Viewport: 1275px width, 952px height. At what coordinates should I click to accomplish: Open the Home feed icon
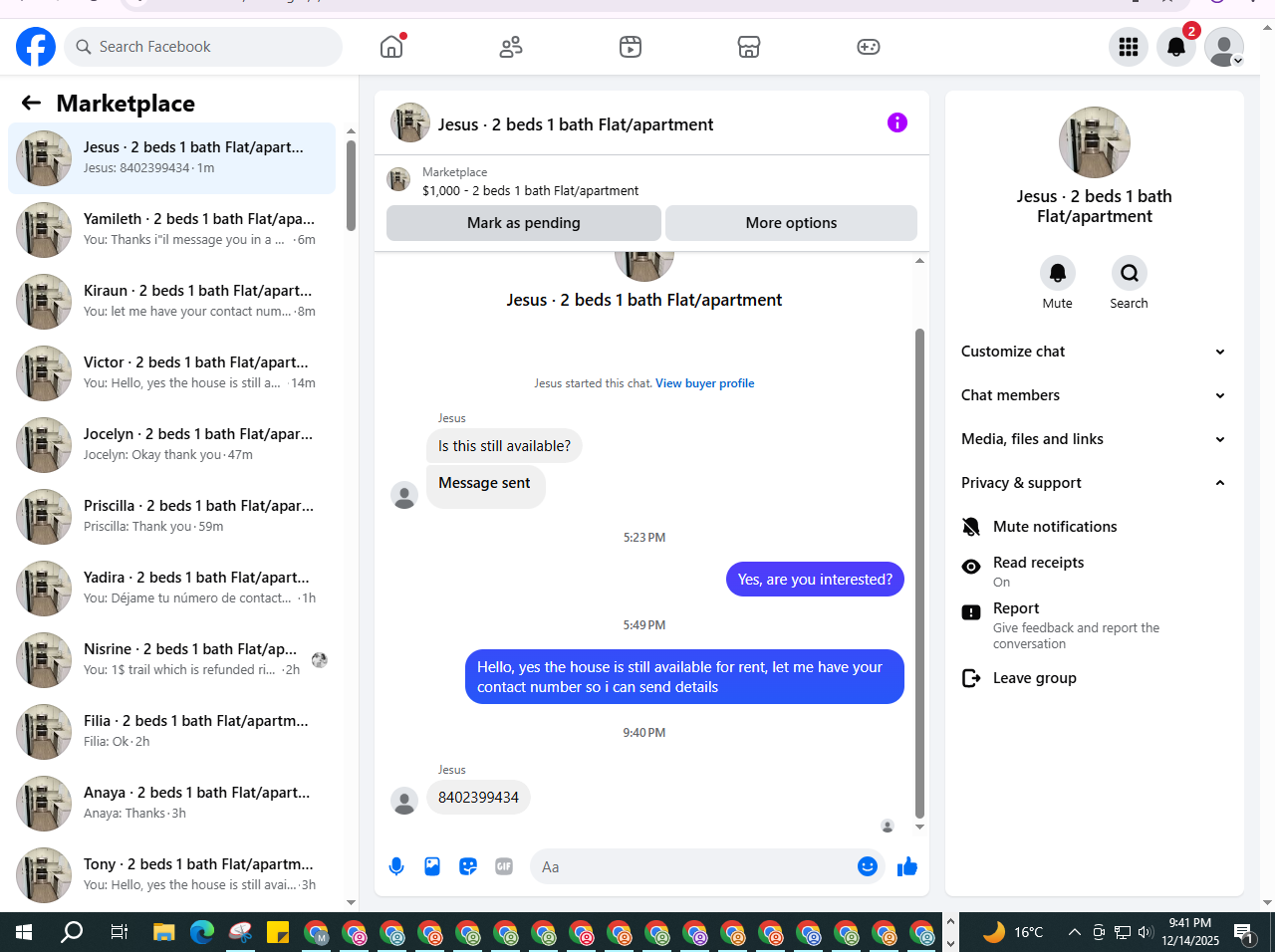tap(391, 47)
